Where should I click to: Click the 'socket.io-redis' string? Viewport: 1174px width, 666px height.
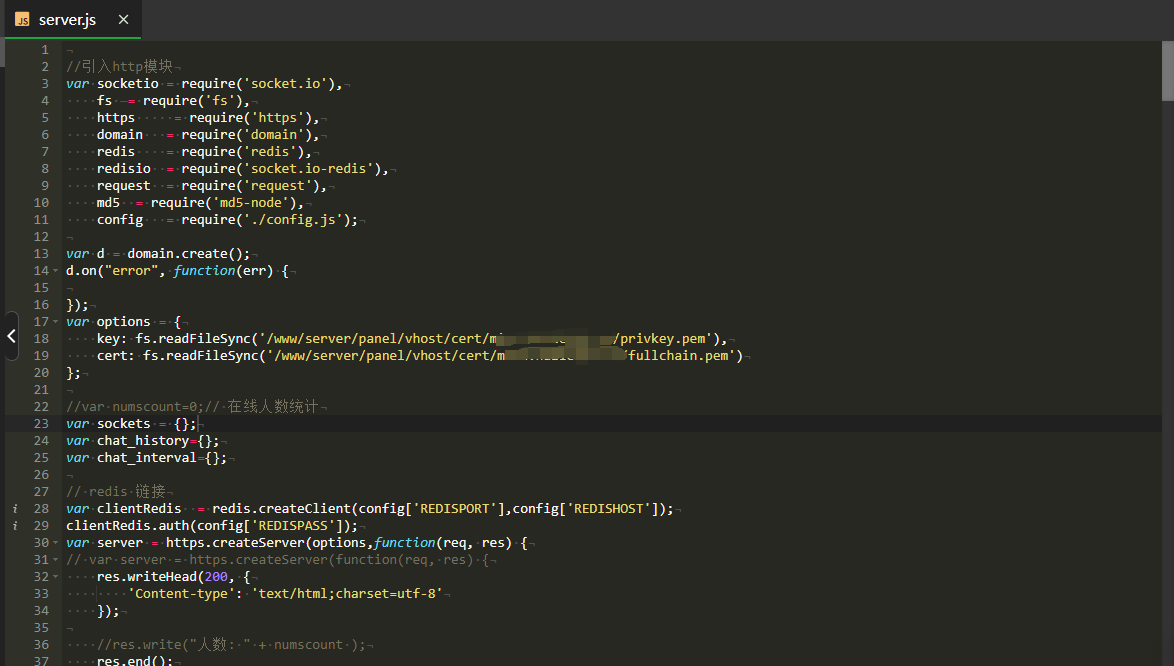[308, 168]
